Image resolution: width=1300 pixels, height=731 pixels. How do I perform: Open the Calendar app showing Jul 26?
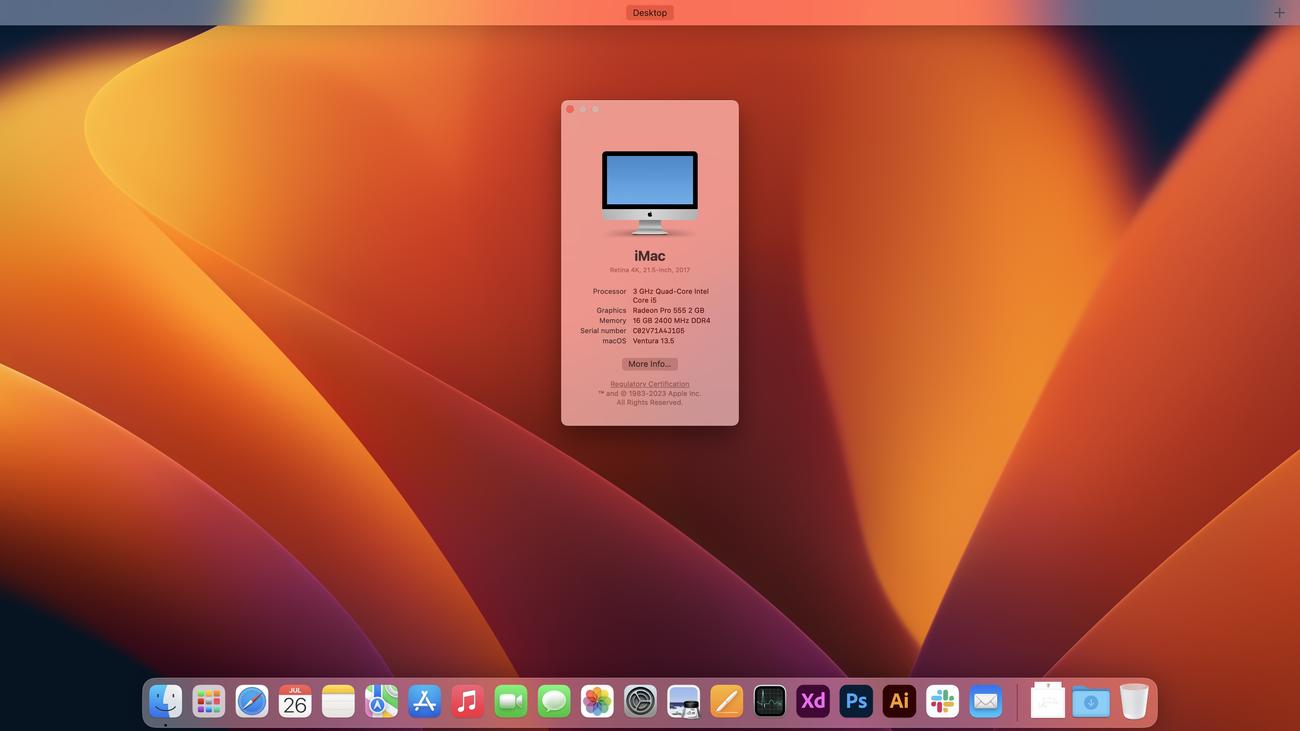point(295,701)
